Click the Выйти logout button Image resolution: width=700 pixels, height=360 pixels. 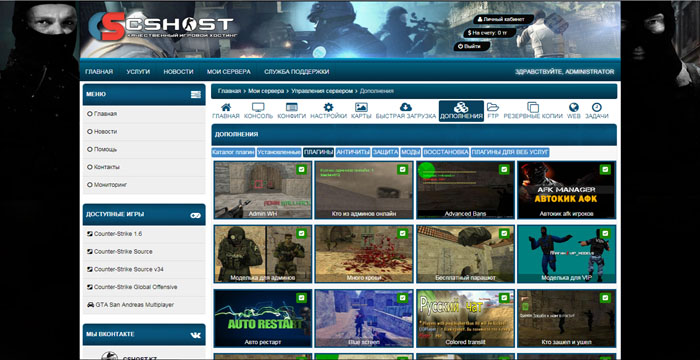(472, 46)
